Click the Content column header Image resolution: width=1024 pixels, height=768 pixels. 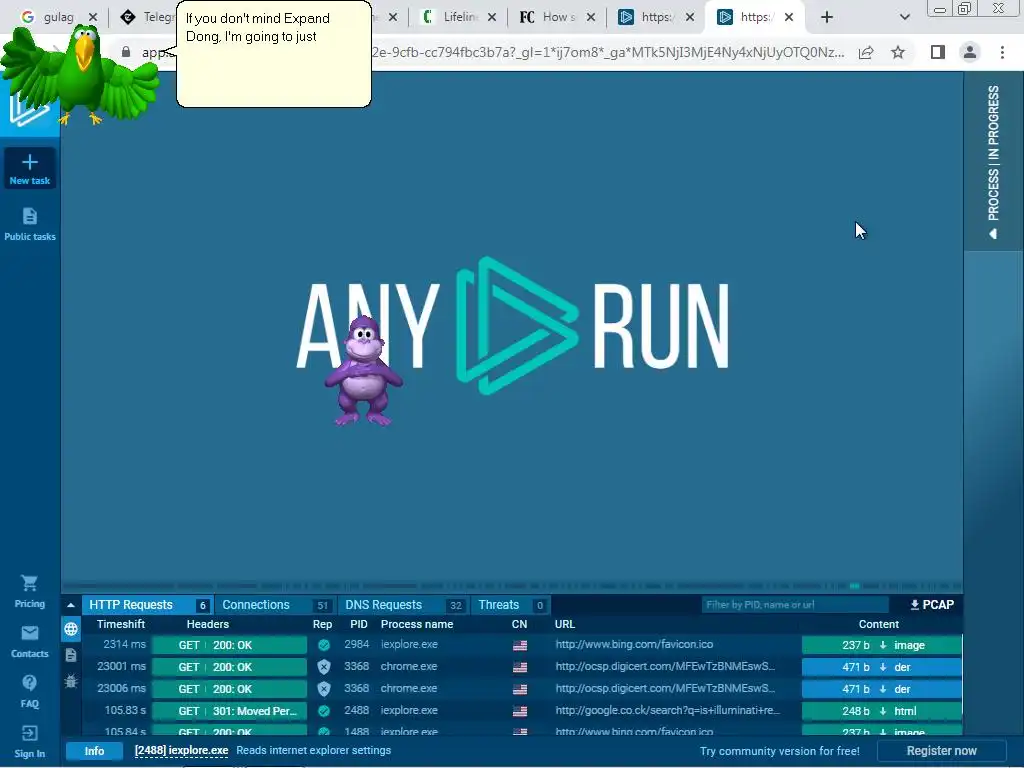(878, 624)
